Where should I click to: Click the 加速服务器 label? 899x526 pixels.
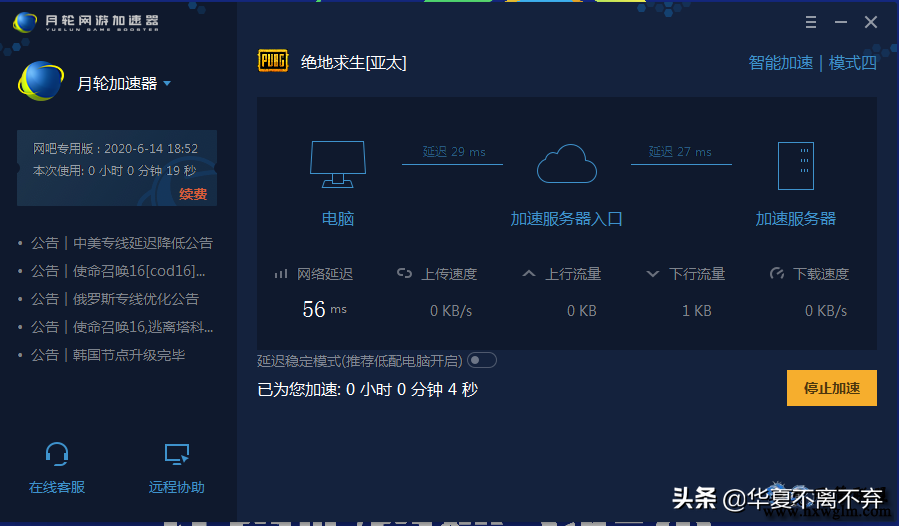796,219
